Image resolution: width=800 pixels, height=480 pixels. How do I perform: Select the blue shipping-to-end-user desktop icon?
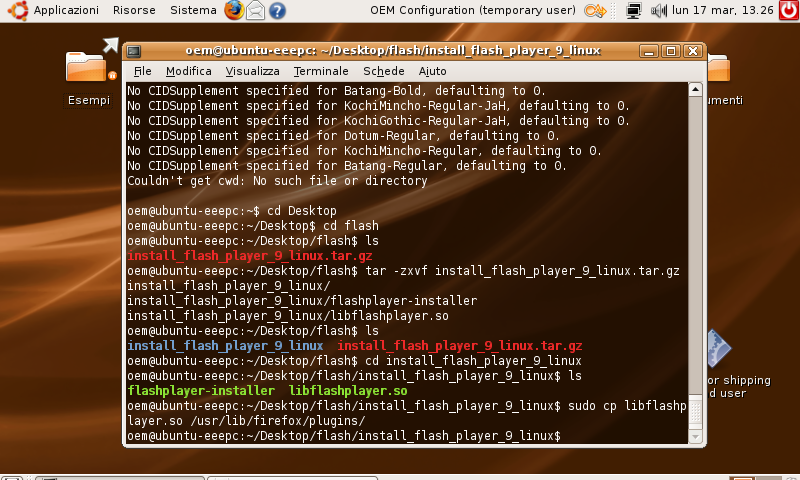[720, 349]
